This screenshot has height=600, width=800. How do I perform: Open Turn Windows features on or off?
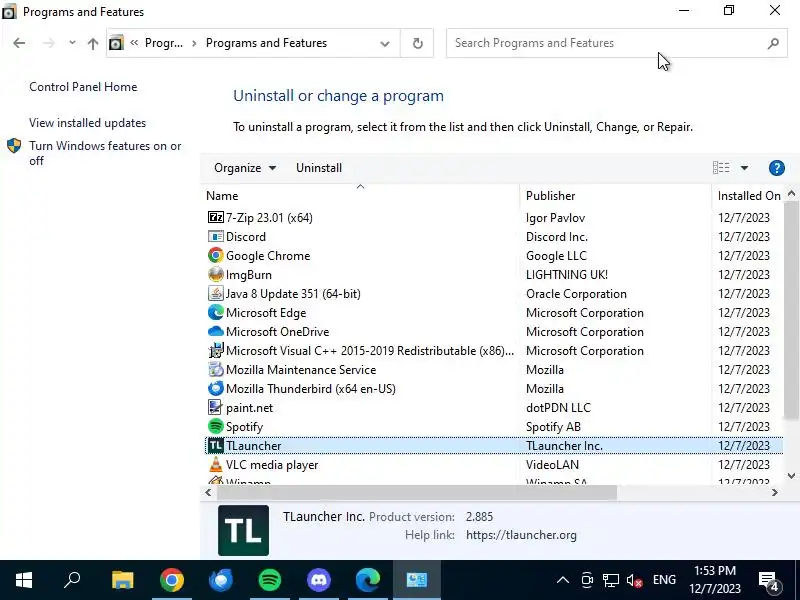[105, 153]
